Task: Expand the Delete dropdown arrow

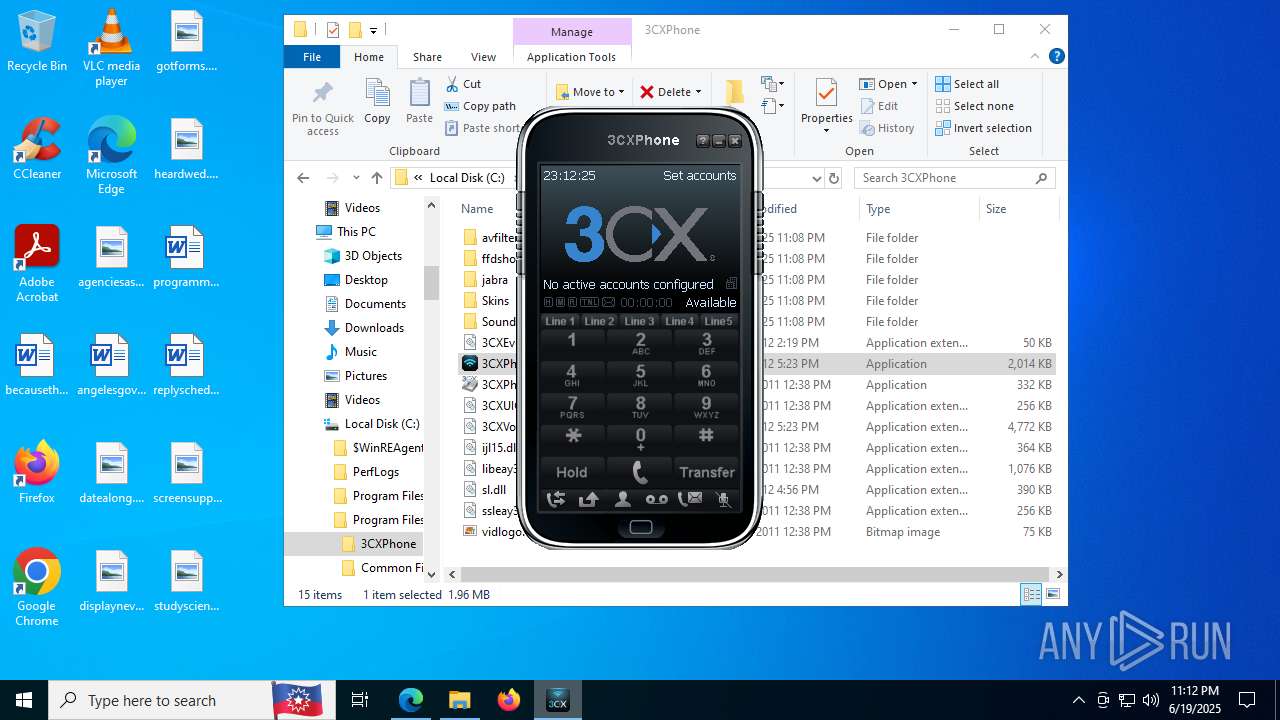Action: click(x=698, y=92)
